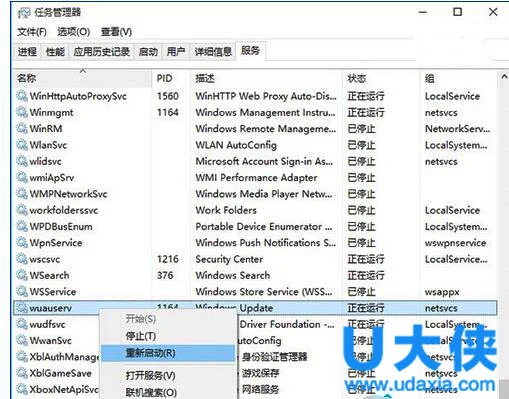This screenshot has width=509, height=399.
Task: Select the WinHttpAutoProxySvc service name
Action: pos(78,96)
